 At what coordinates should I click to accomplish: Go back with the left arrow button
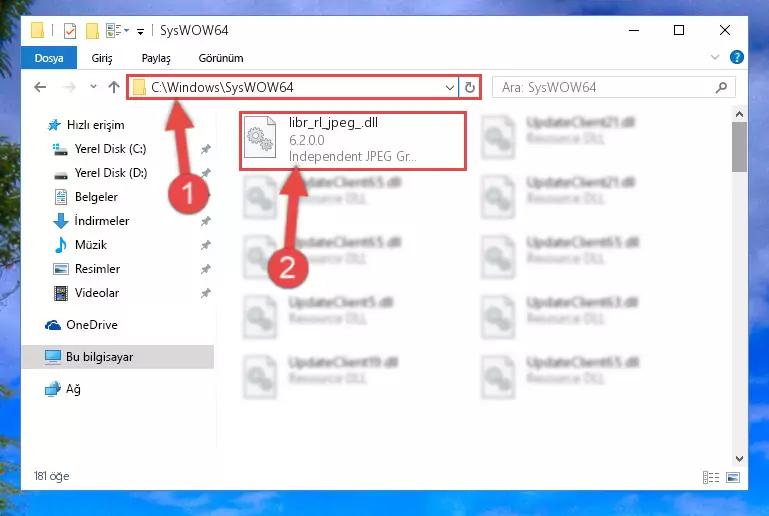(x=40, y=87)
